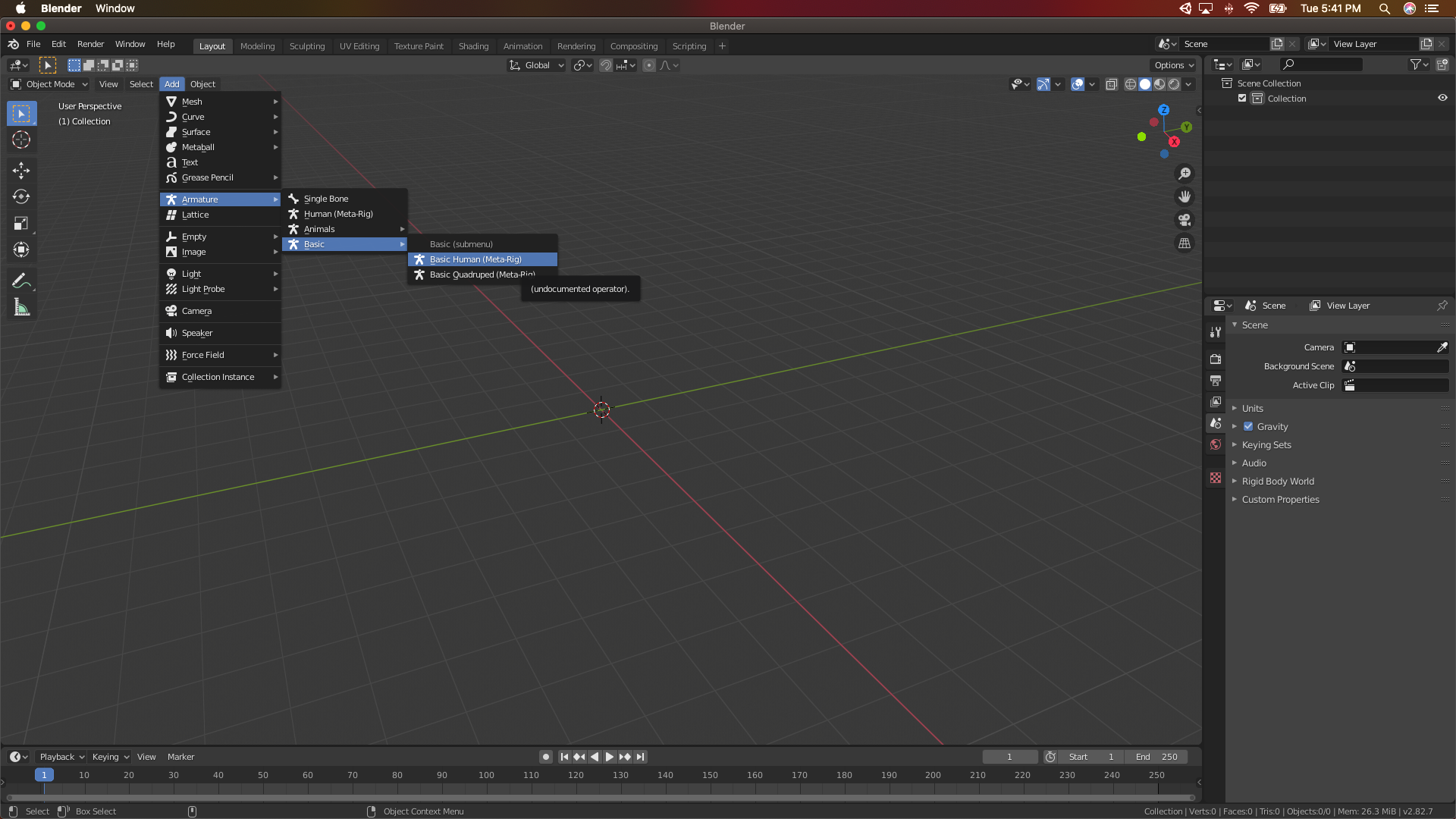The image size is (1456, 819).
Task: Open the Texture properties tab
Action: pos(1216,478)
